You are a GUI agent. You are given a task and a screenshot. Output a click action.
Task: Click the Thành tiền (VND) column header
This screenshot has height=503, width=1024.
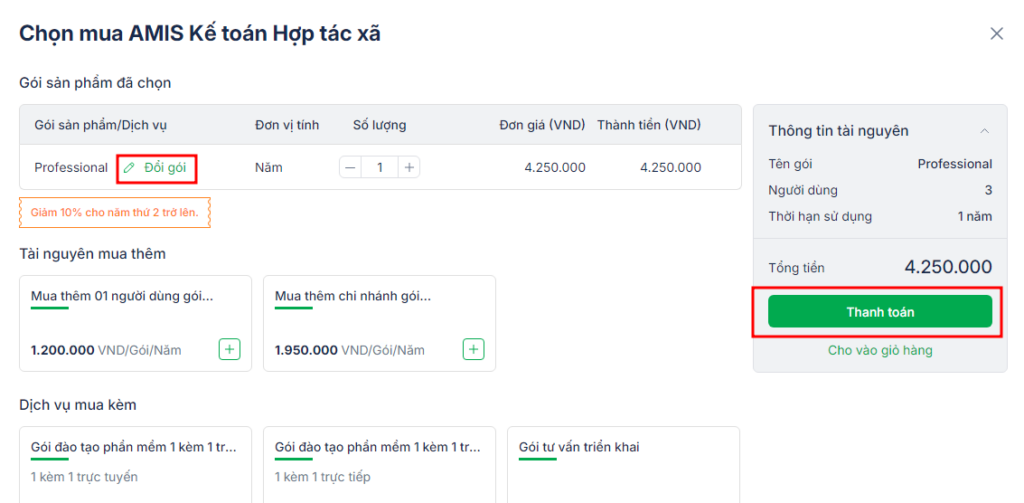click(648, 125)
